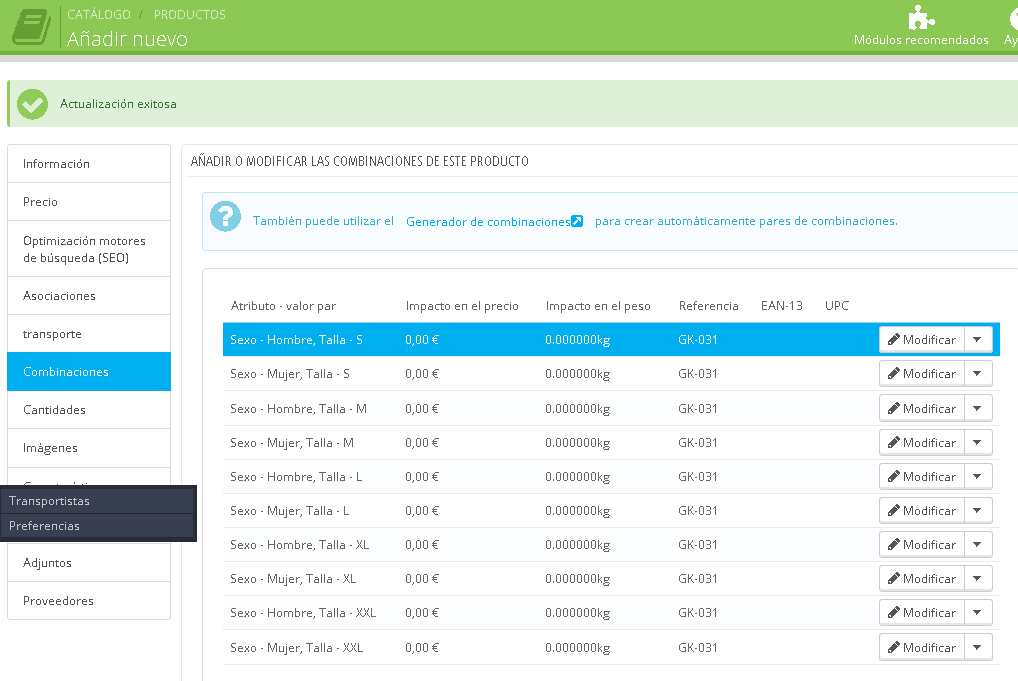
Task: Open Módulos recomendados puzzle icon
Action: [920, 18]
